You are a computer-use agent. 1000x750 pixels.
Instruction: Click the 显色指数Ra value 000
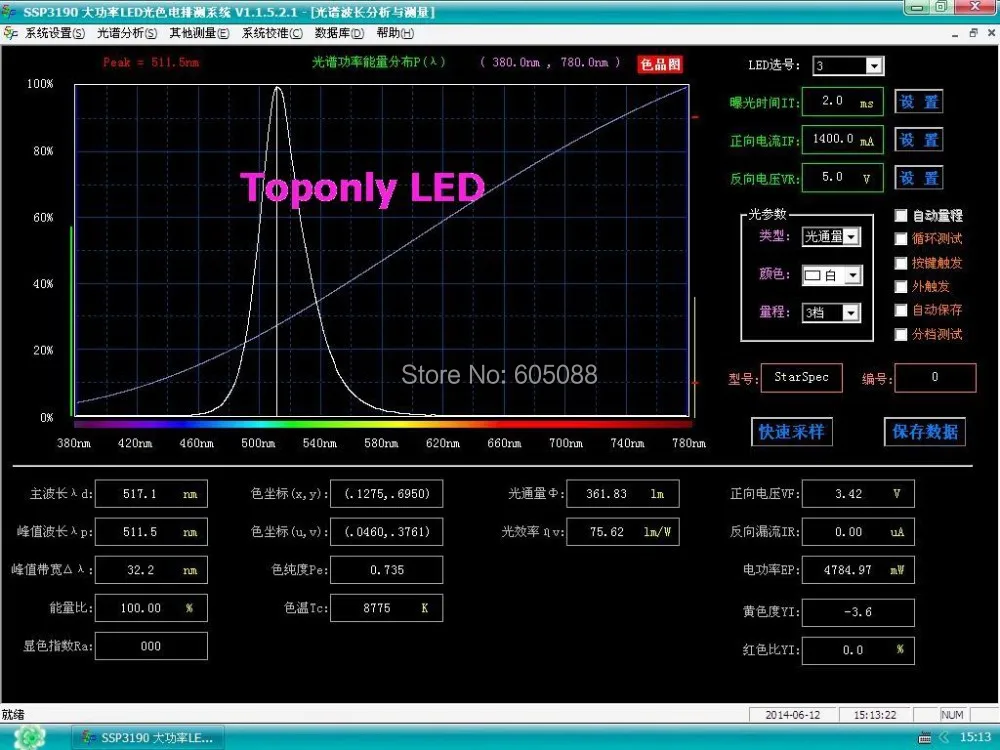point(151,646)
